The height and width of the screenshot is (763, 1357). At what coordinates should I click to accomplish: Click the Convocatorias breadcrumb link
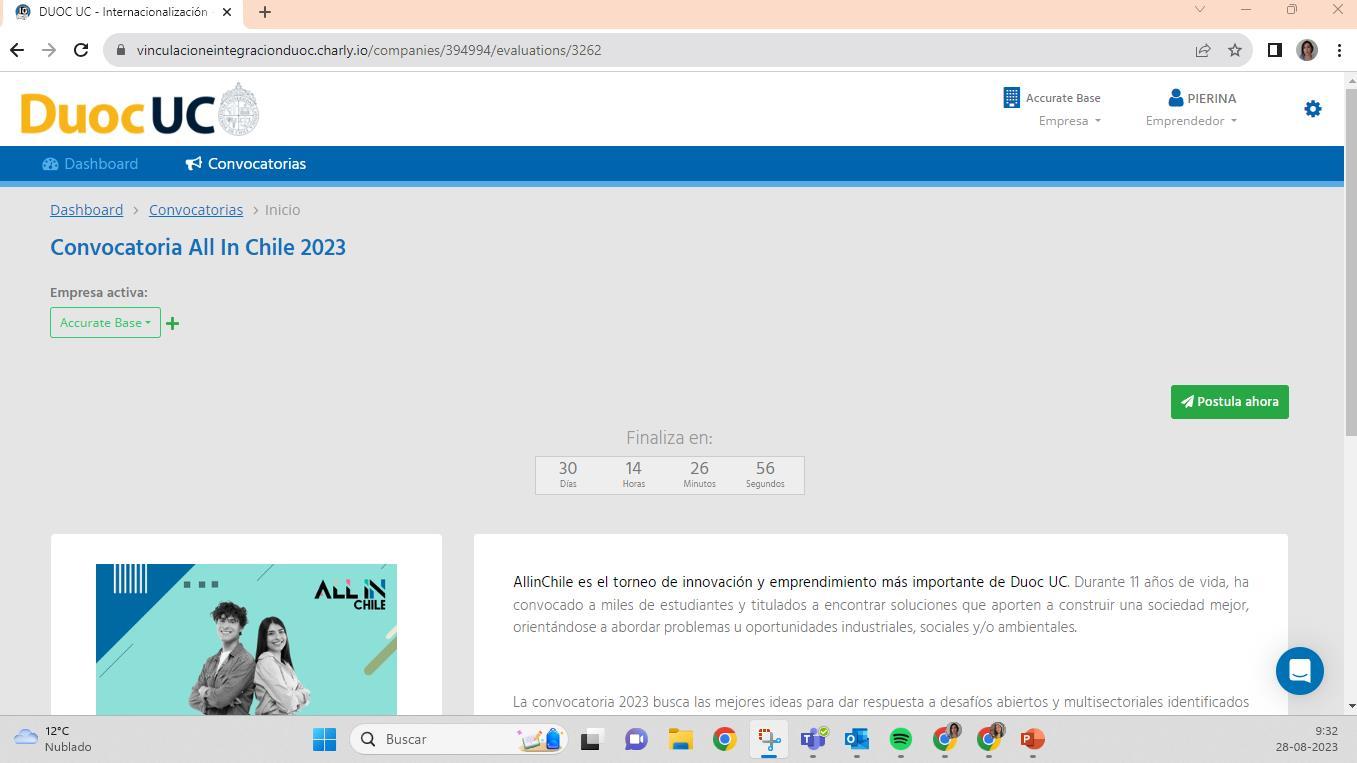coord(196,210)
